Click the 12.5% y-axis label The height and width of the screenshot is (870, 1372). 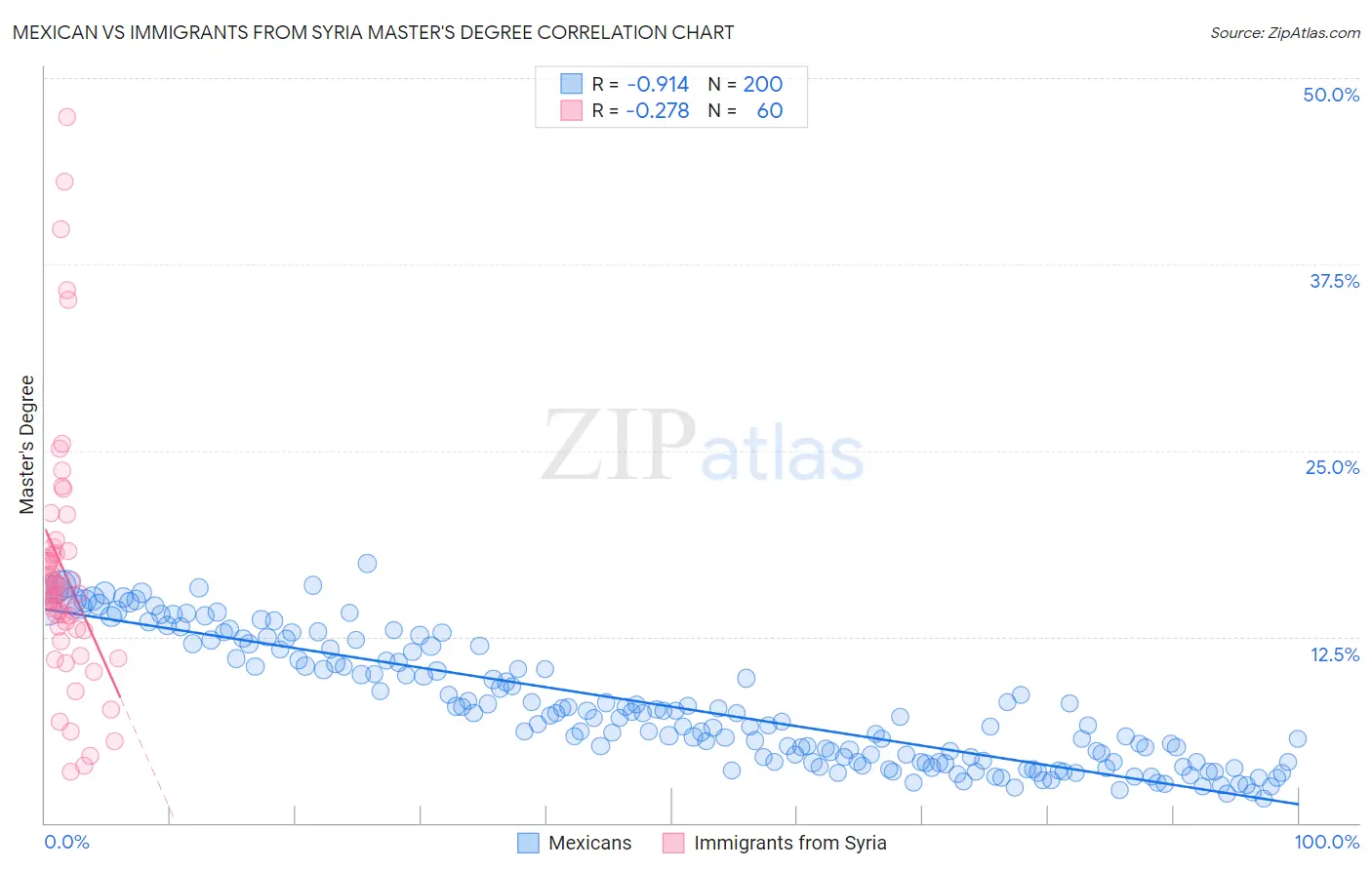[1334, 654]
